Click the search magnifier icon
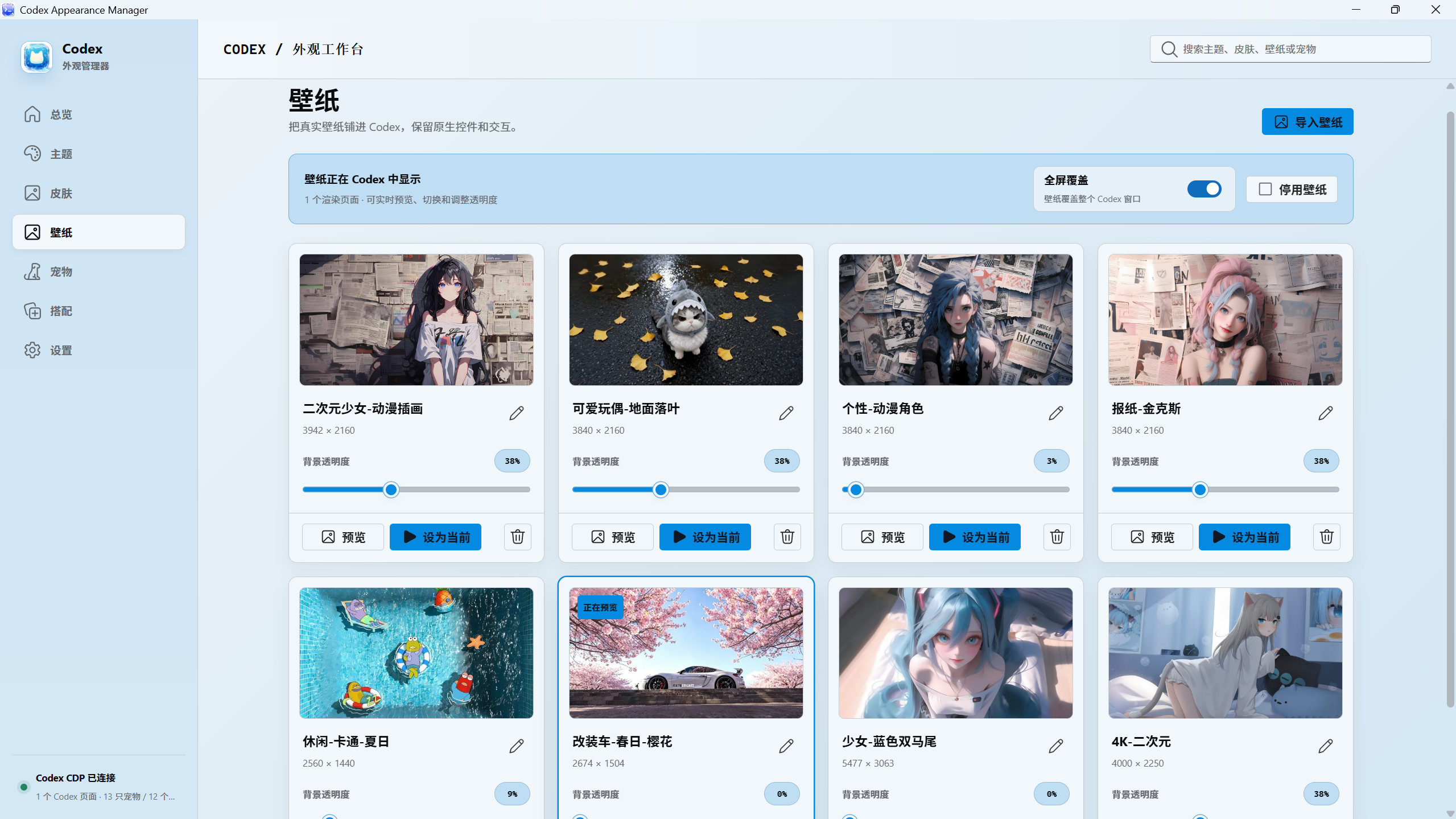 click(1169, 49)
